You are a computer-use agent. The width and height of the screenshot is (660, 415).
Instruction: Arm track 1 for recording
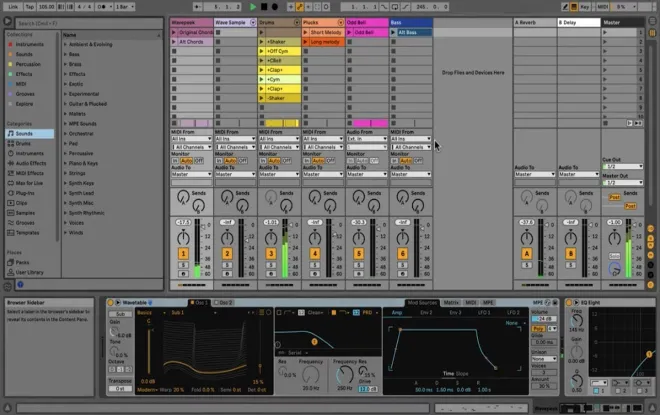tap(183, 274)
